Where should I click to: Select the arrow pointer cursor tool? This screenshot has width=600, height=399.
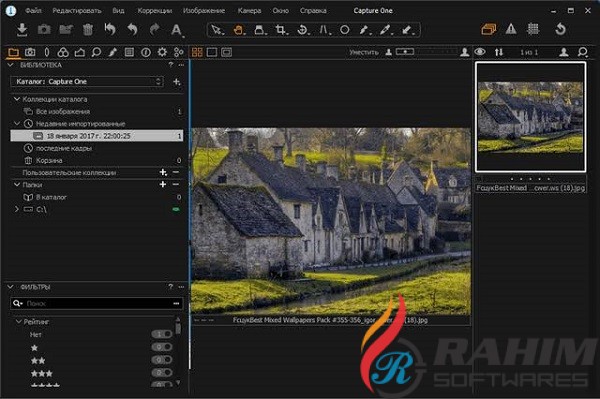[x=217, y=30]
